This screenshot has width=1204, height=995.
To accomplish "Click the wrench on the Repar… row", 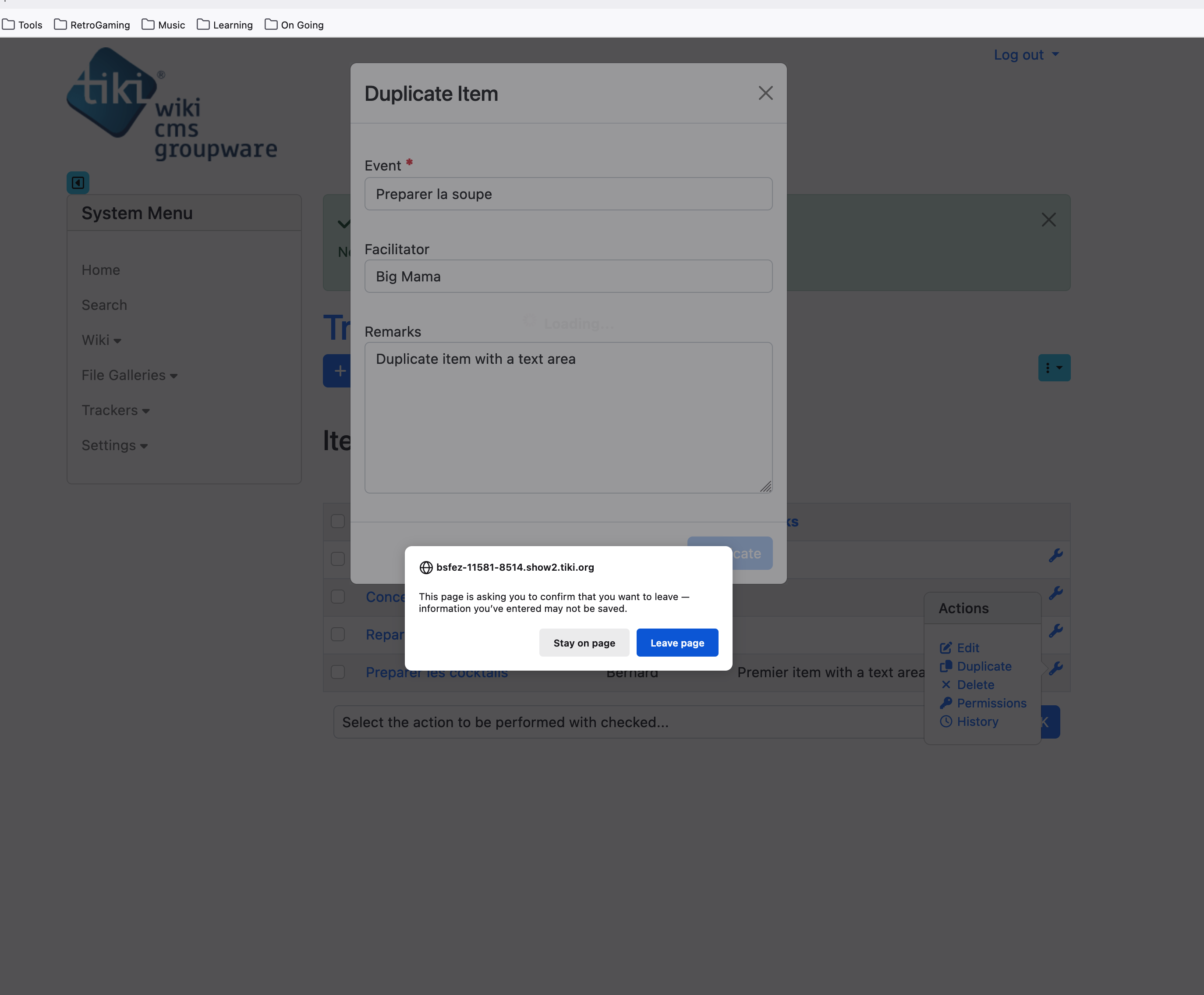I will click(1055, 631).
